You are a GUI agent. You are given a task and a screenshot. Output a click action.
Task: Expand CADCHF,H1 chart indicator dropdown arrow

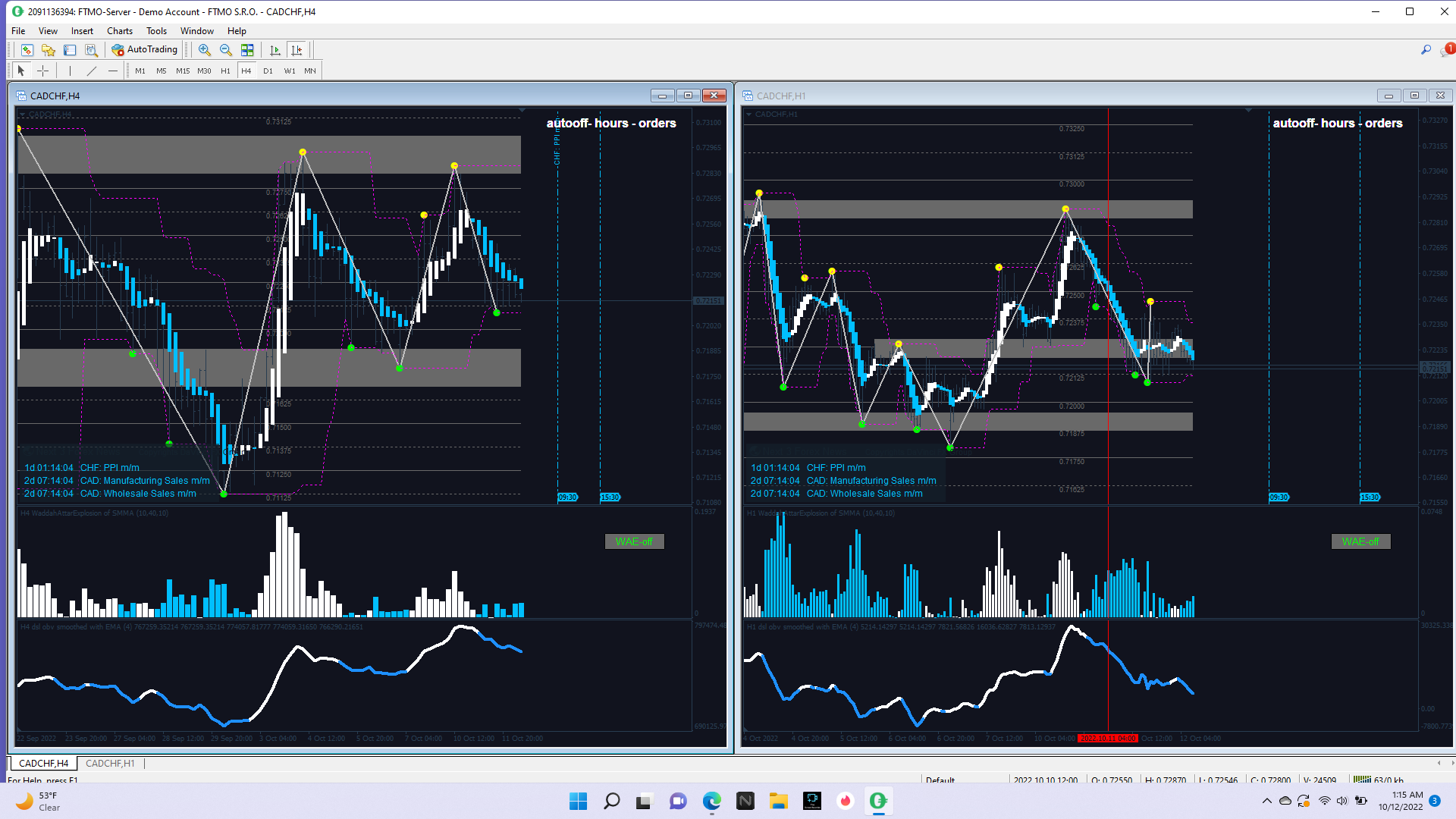tap(748, 115)
